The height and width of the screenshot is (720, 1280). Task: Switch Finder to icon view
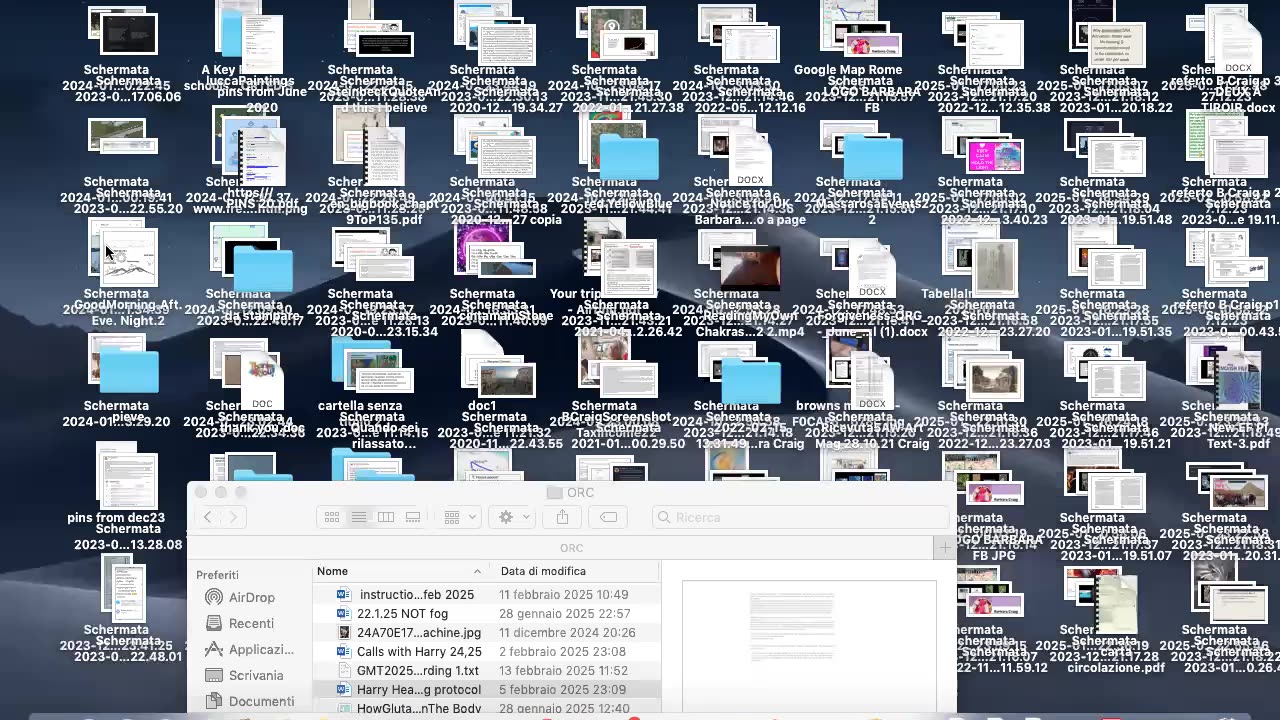pyautogui.click(x=332, y=517)
